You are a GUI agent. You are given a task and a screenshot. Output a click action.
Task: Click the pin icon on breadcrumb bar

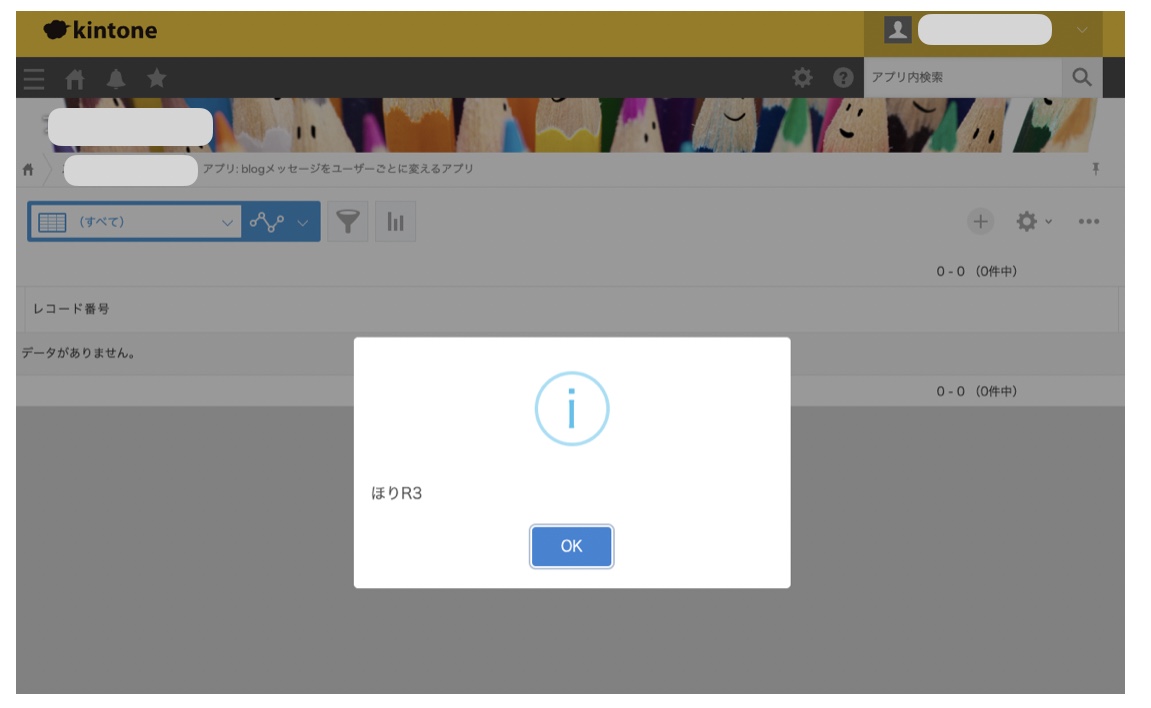coord(1095,169)
